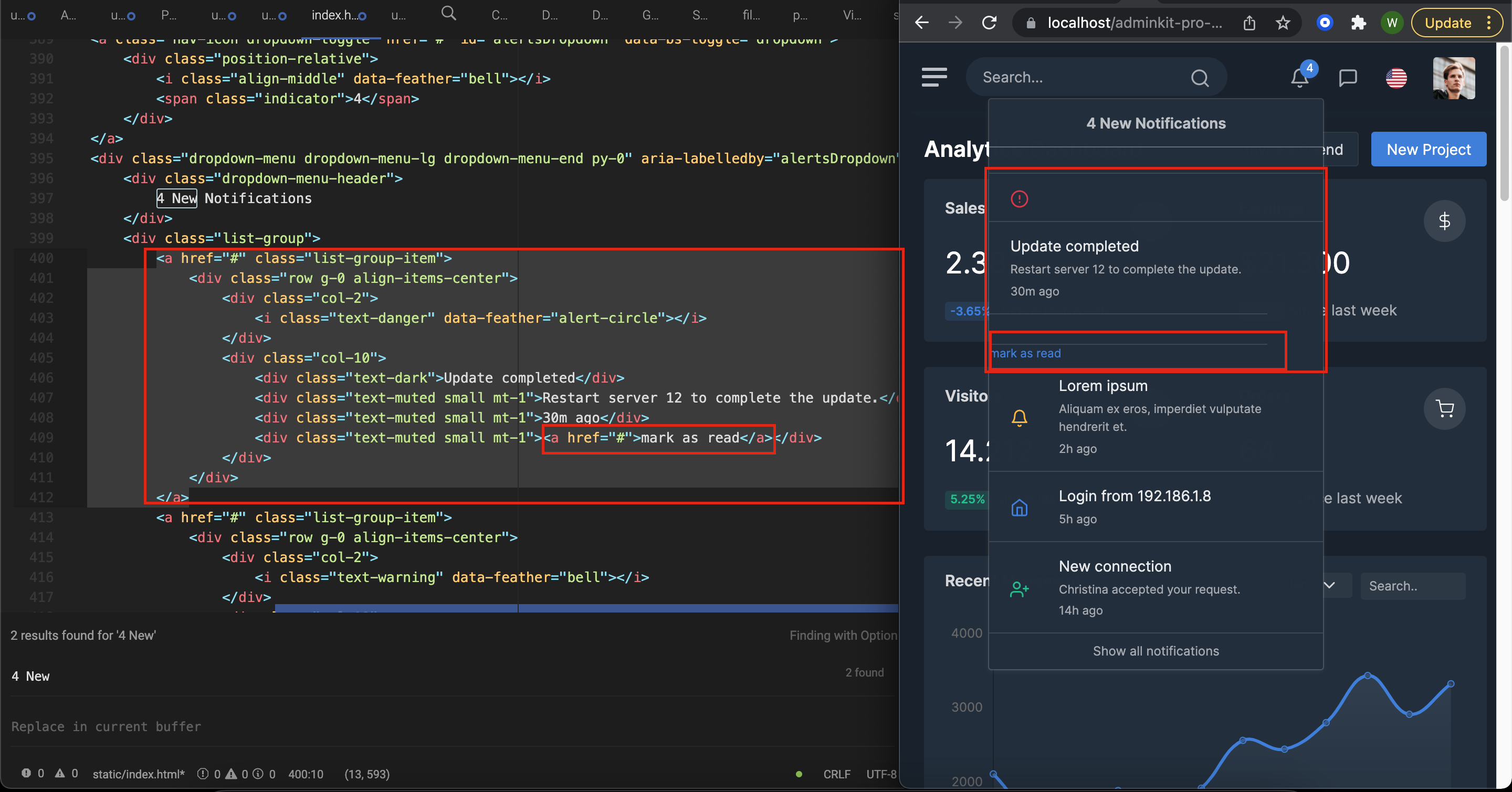Select the US flag language icon
Viewport: 1512px width, 792px height.
tap(1396, 78)
